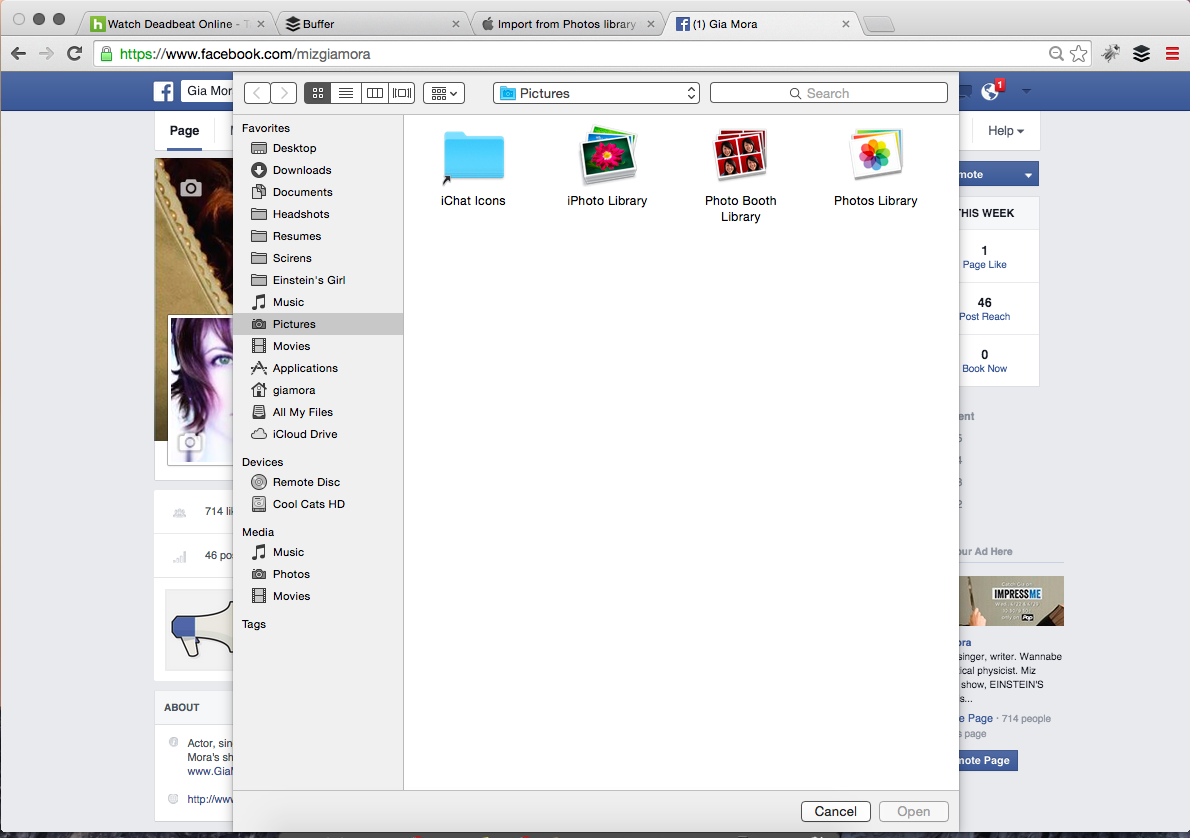Click the Facebook logo icon
The image size is (1190, 838).
point(164,91)
